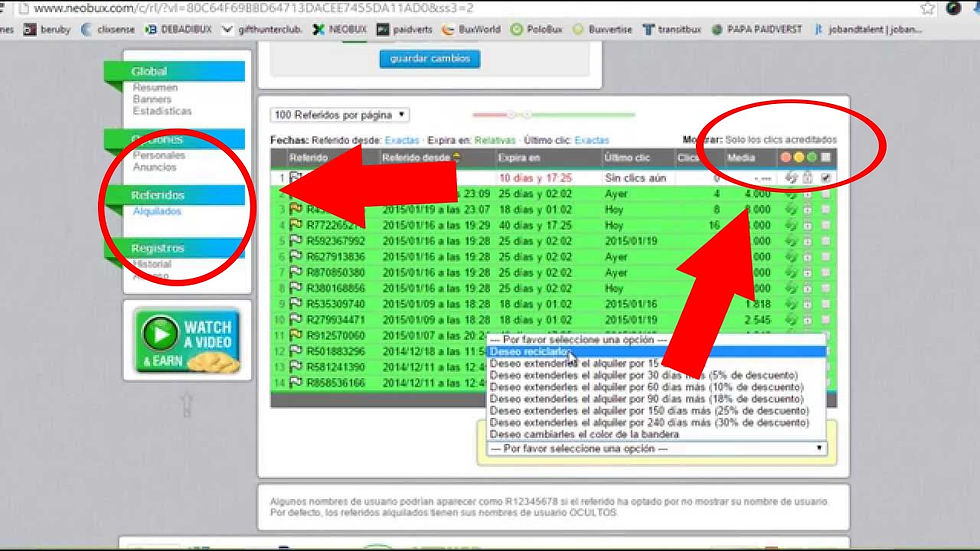
Task: Sort the table by the 'Expira en' column
Action: tap(519, 157)
